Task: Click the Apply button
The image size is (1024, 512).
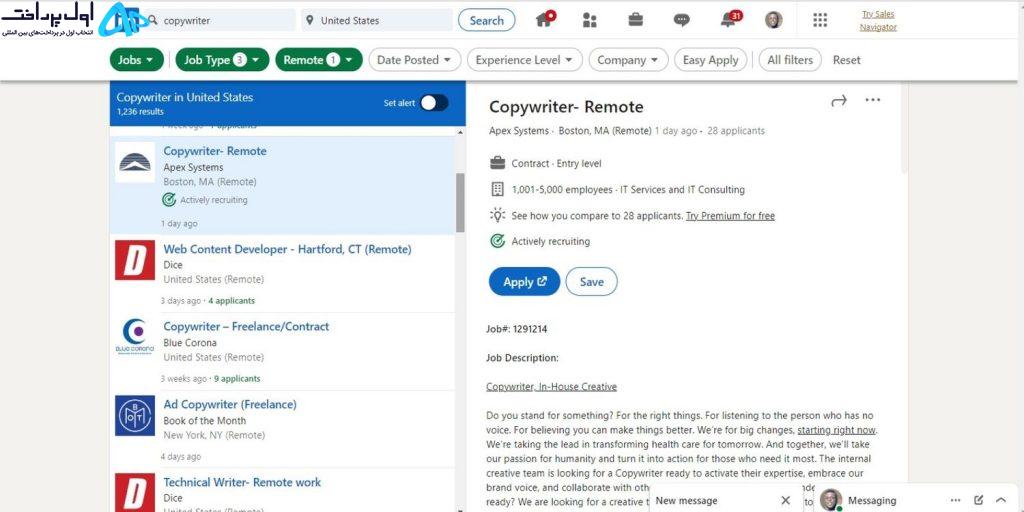Action: 524,281
